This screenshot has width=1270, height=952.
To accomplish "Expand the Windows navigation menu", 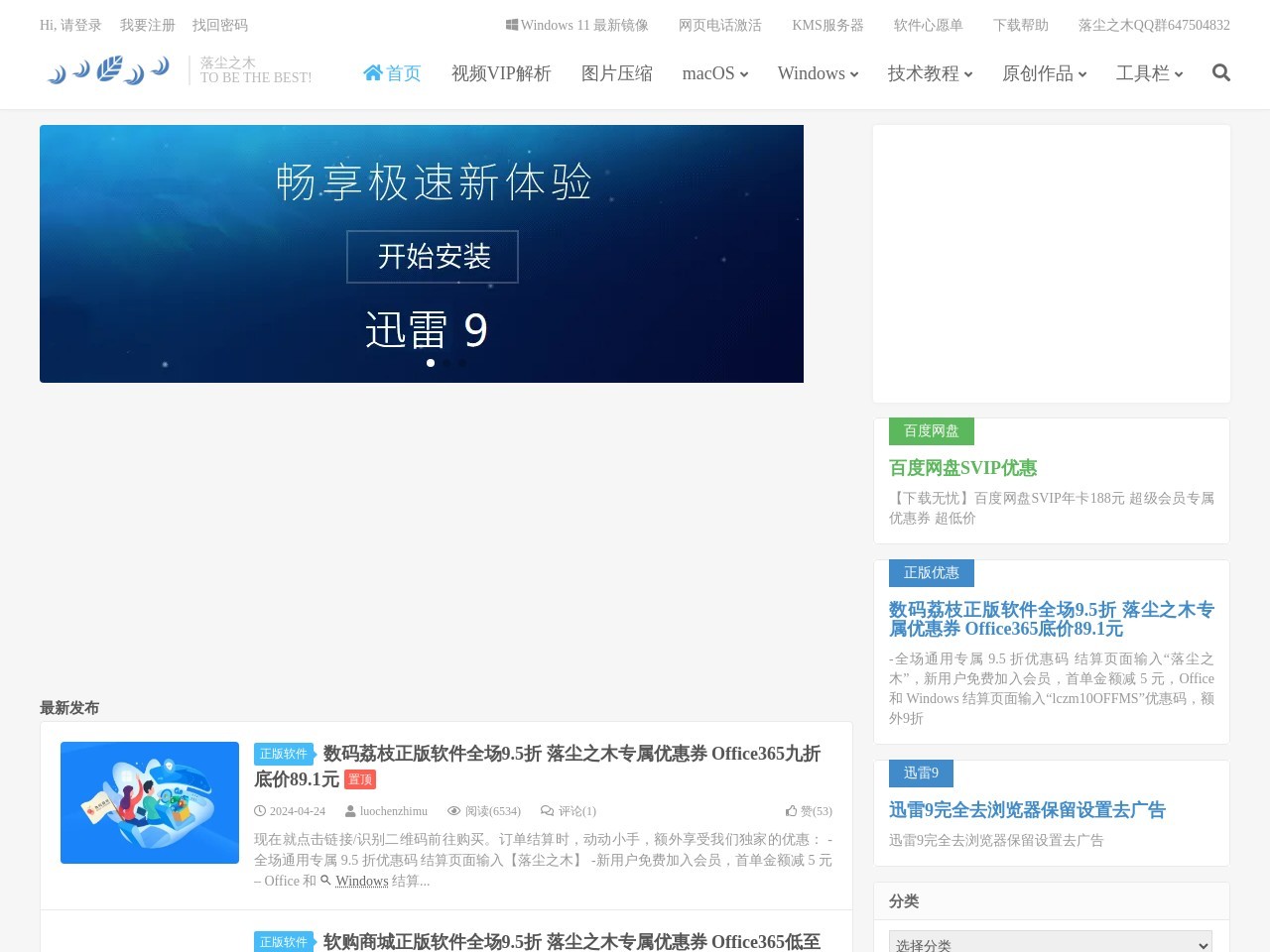I will 818,73.
